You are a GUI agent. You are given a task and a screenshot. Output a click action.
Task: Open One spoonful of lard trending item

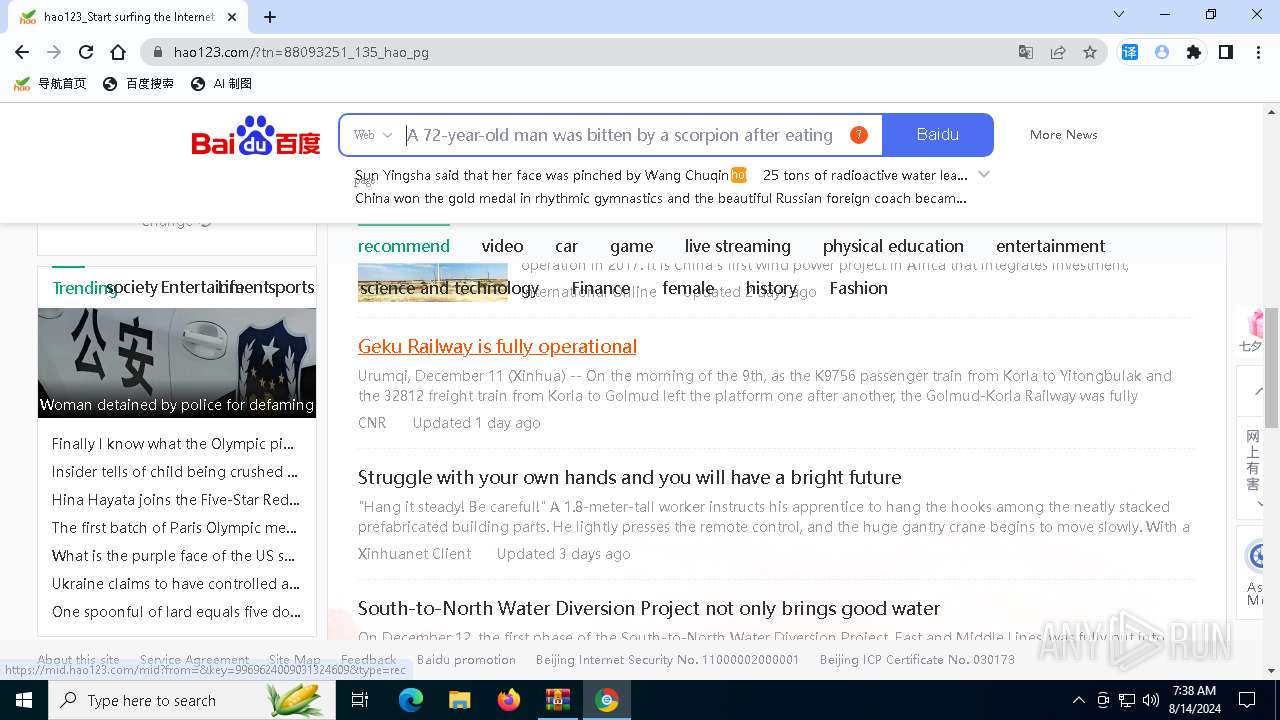[x=176, y=612]
